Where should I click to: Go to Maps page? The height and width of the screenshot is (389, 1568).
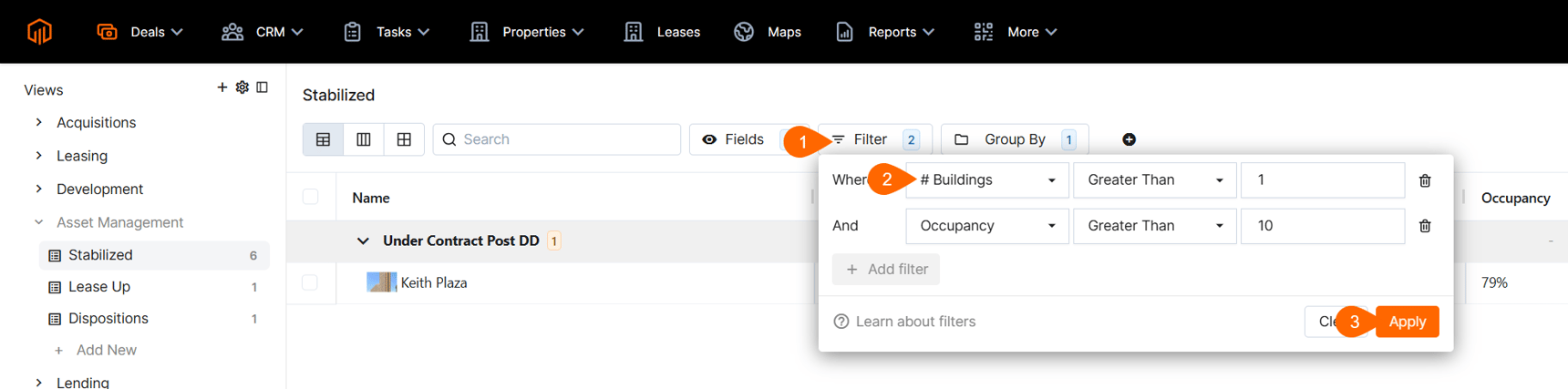pyautogui.click(x=768, y=32)
